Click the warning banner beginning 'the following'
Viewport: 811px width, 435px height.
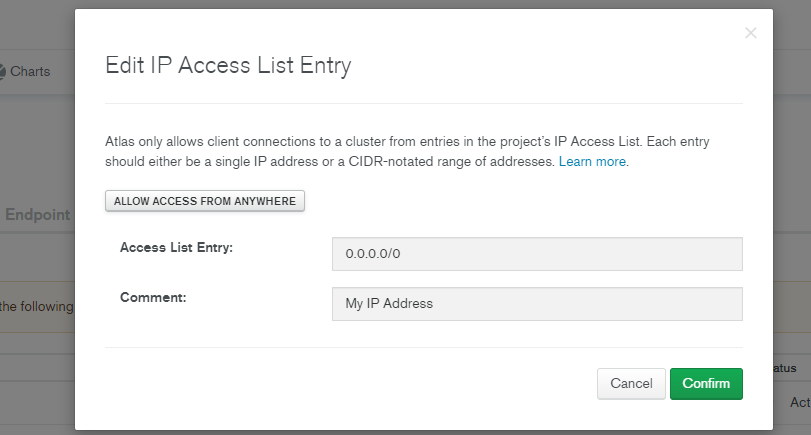point(37,307)
